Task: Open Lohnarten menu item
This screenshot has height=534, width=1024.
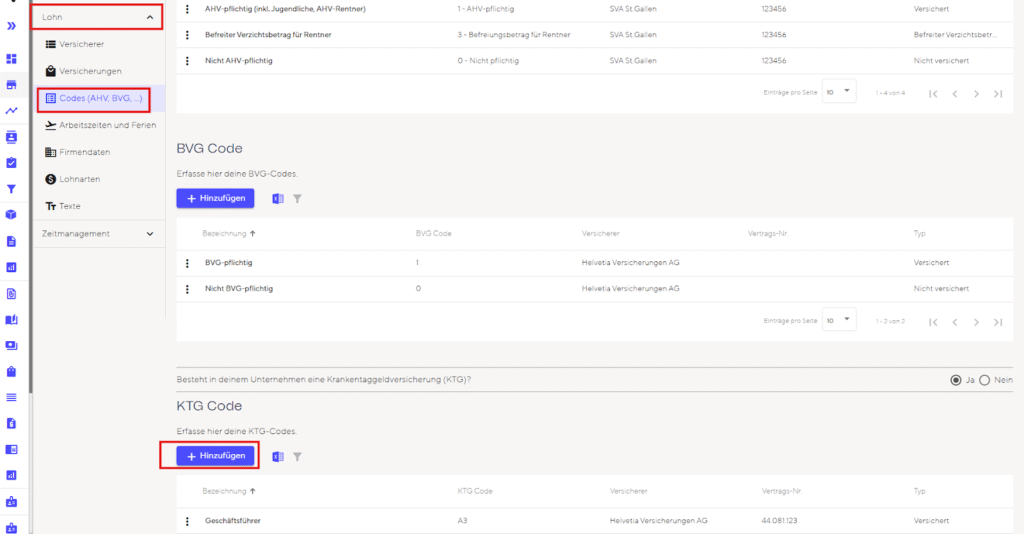Action: point(79,179)
